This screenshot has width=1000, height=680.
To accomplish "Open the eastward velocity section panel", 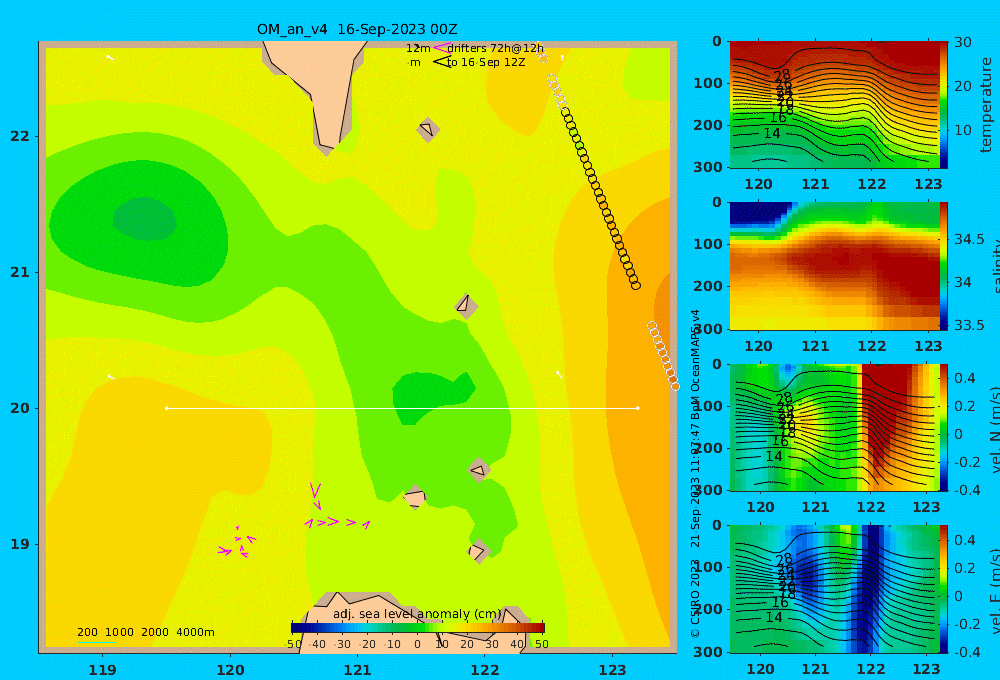I will (834, 589).
